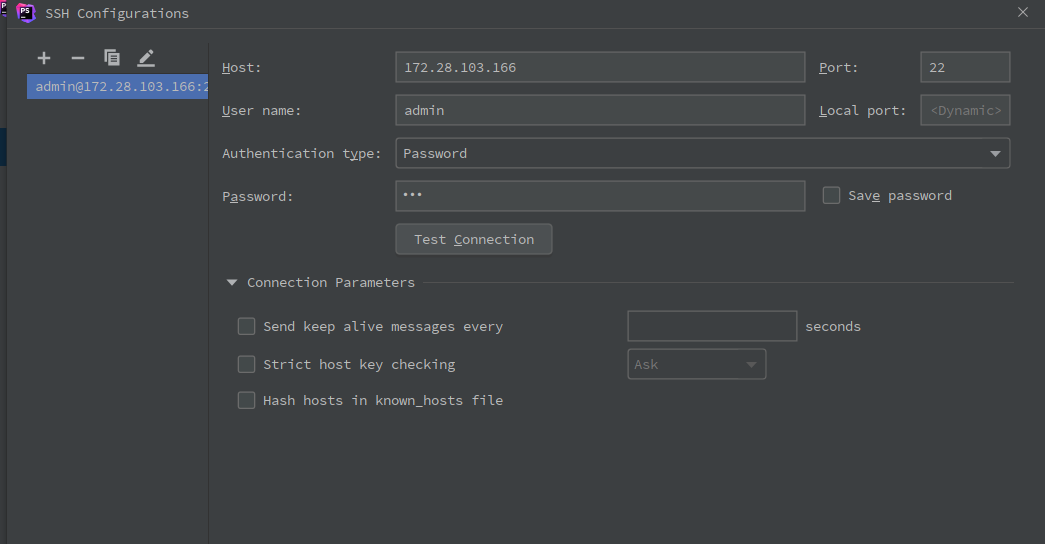
Task: Collapse the Connection Parameters section
Action: click(x=232, y=283)
